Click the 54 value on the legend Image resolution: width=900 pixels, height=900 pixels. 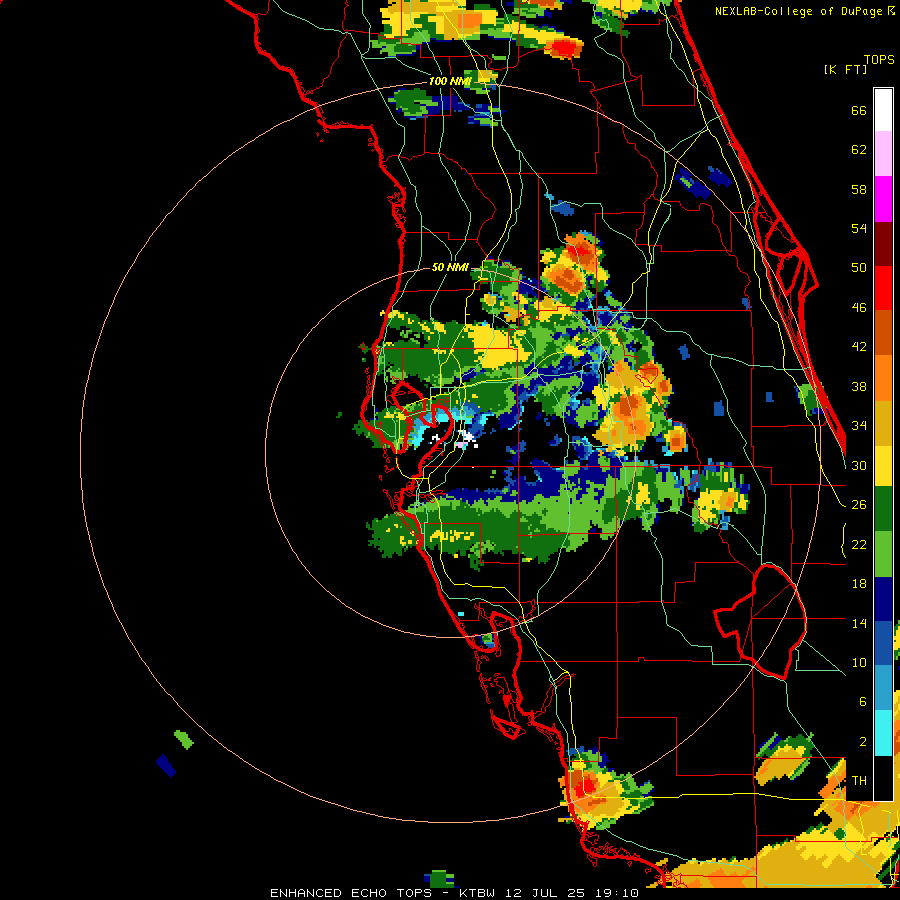(x=859, y=228)
